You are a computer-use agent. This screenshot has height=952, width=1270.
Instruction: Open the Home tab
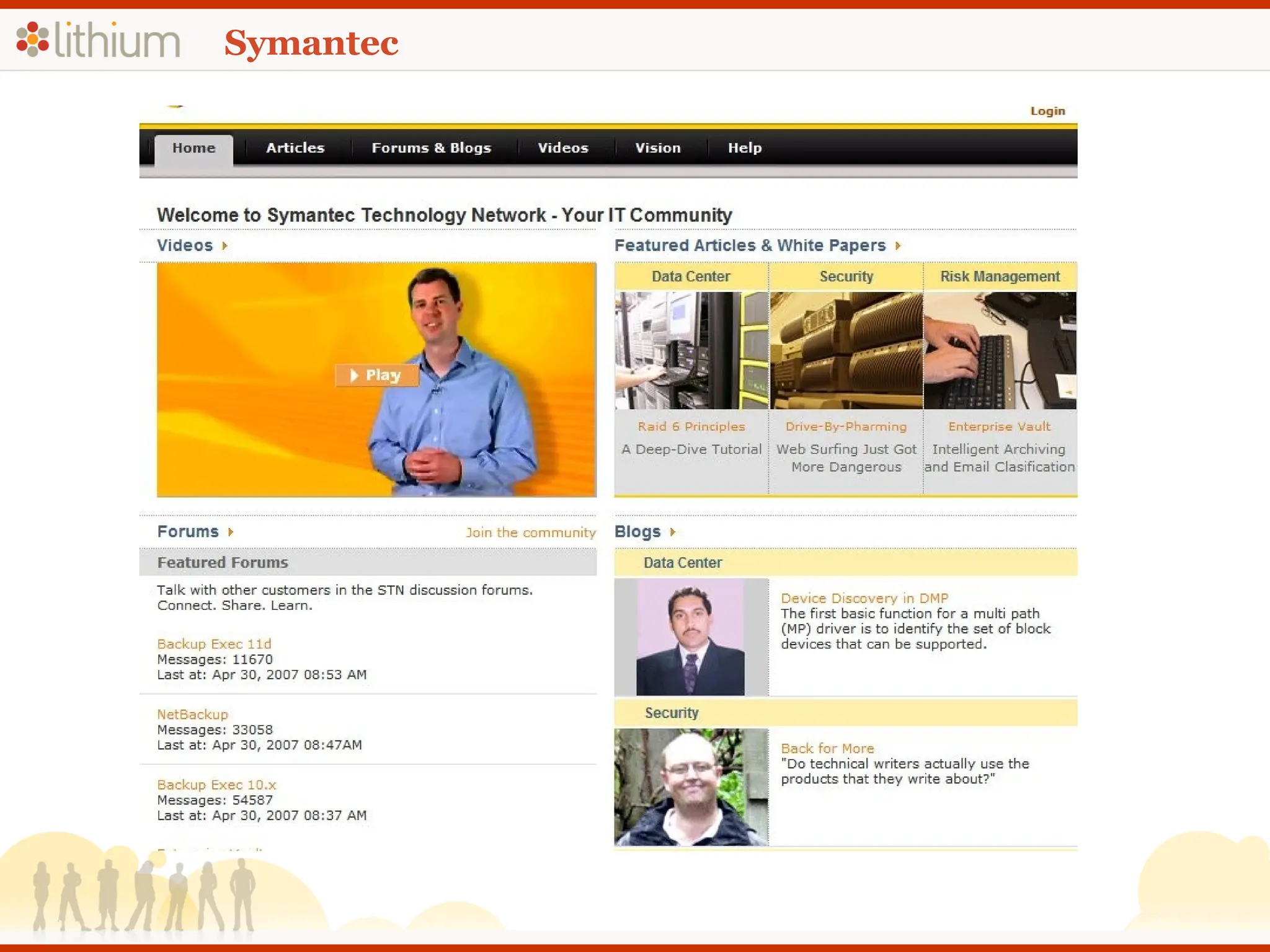(x=194, y=148)
